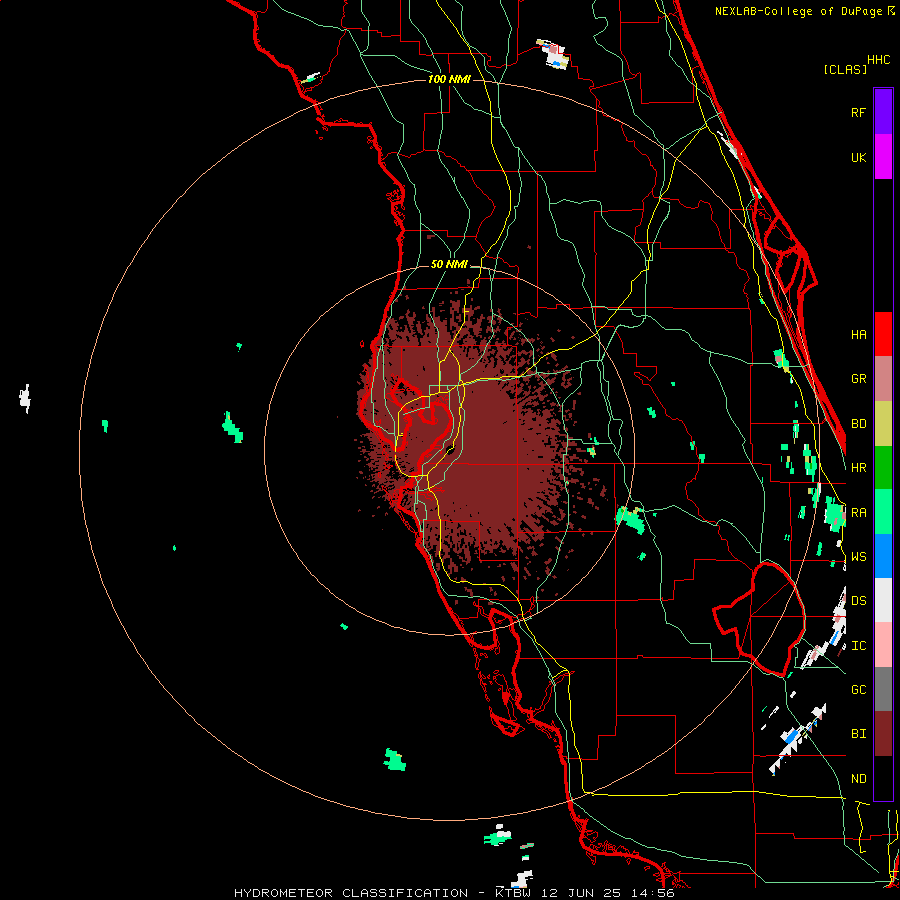
Task: Click the ND legend label
Action: (x=858, y=779)
